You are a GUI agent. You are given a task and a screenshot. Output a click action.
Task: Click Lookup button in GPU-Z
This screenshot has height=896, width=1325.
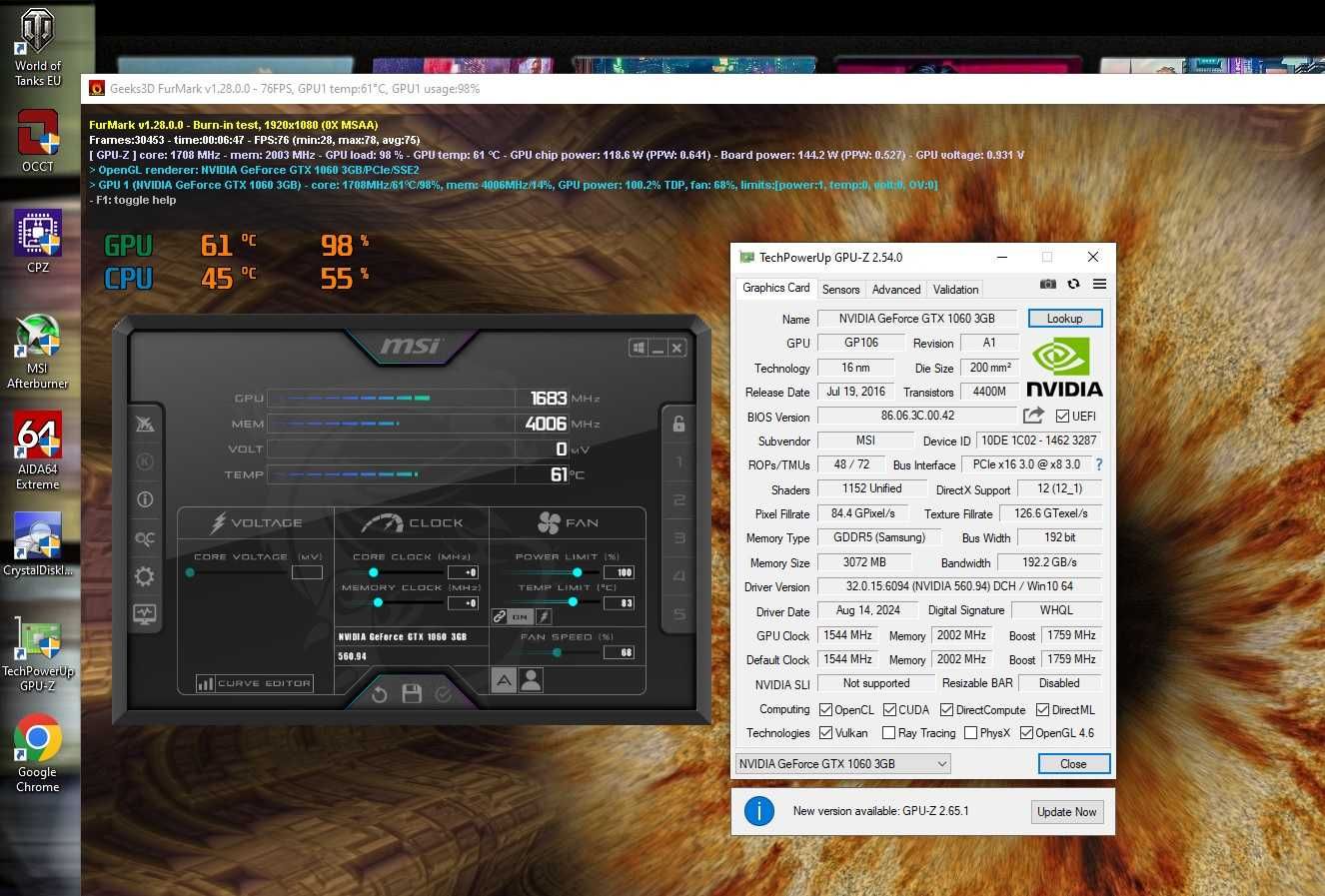point(1064,319)
